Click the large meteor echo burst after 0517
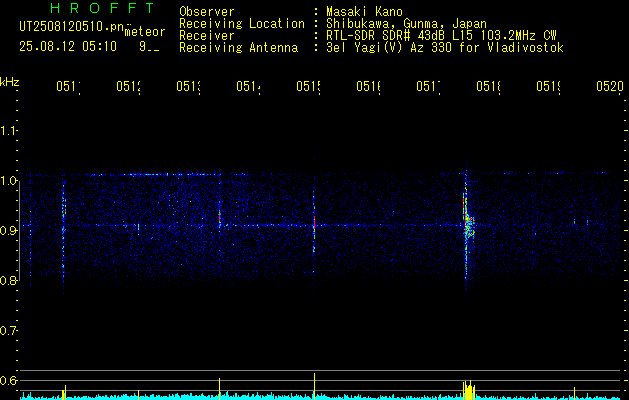The width and height of the screenshot is (629, 400). tap(469, 225)
